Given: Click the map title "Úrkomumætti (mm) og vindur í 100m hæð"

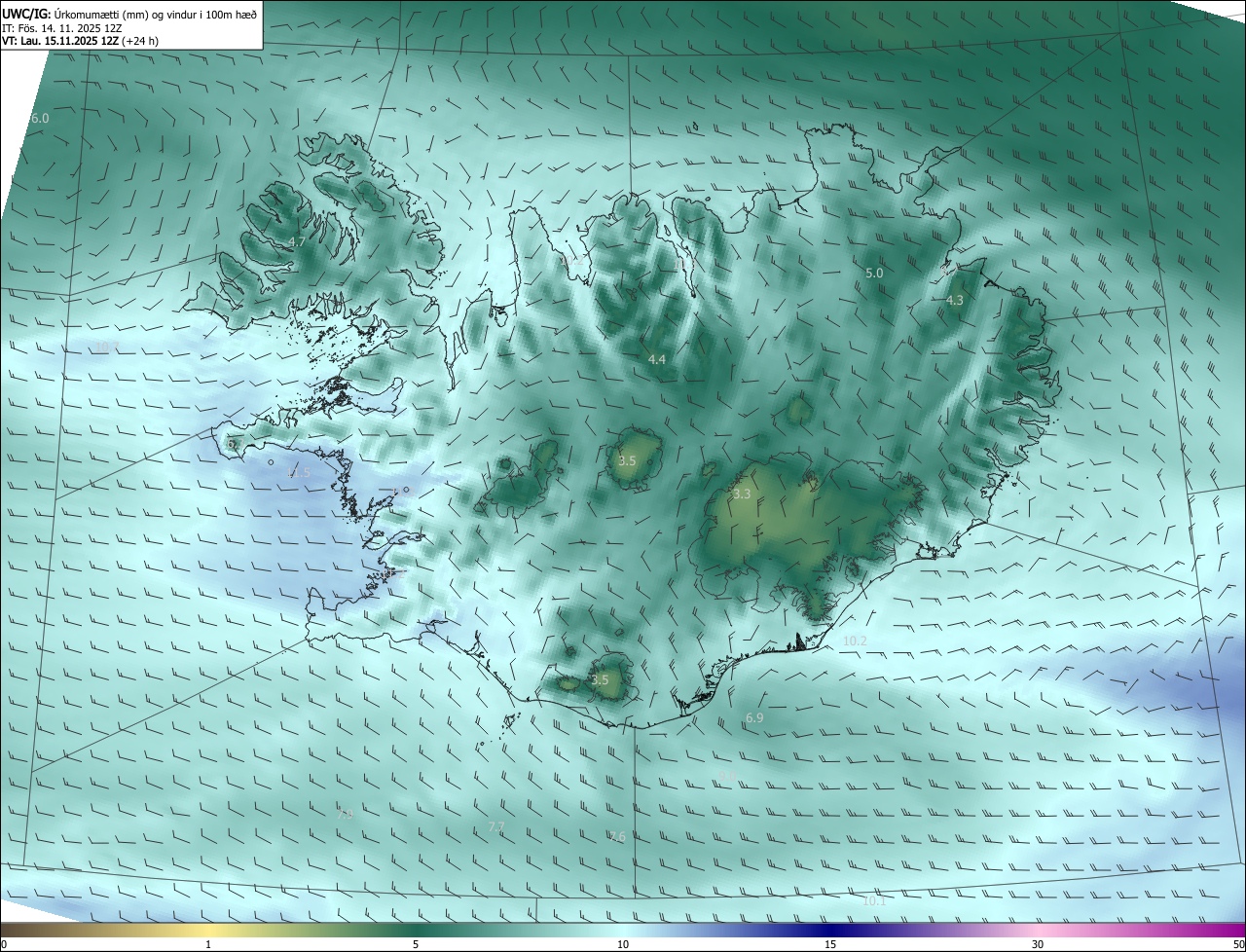Looking at the screenshot, I should coord(155,14).
